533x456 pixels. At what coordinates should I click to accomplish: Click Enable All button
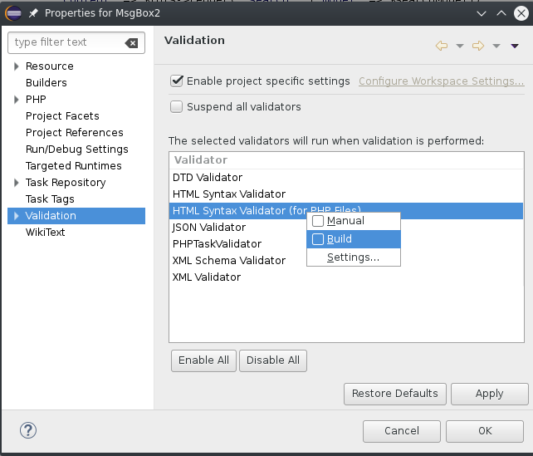pyautogui.click(x=204, y=360)
